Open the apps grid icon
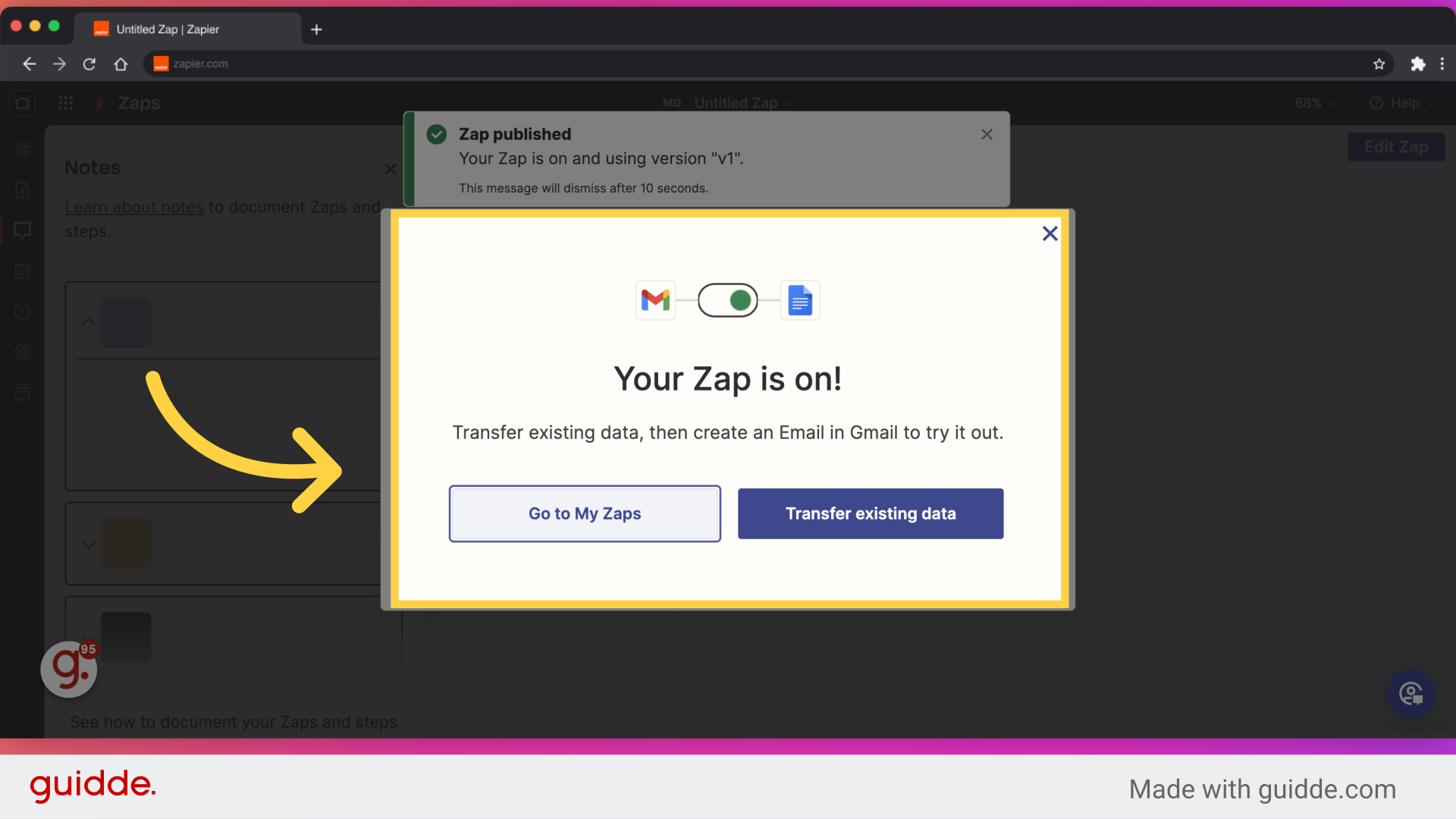The width and height of the screenshot is (1456, 819). point(66,103)
